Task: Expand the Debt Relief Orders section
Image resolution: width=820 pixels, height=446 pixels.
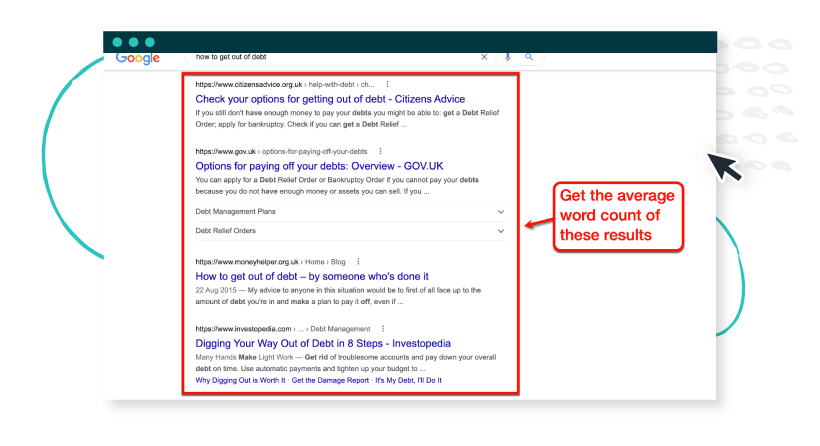Action: click(x=500, y=231)
